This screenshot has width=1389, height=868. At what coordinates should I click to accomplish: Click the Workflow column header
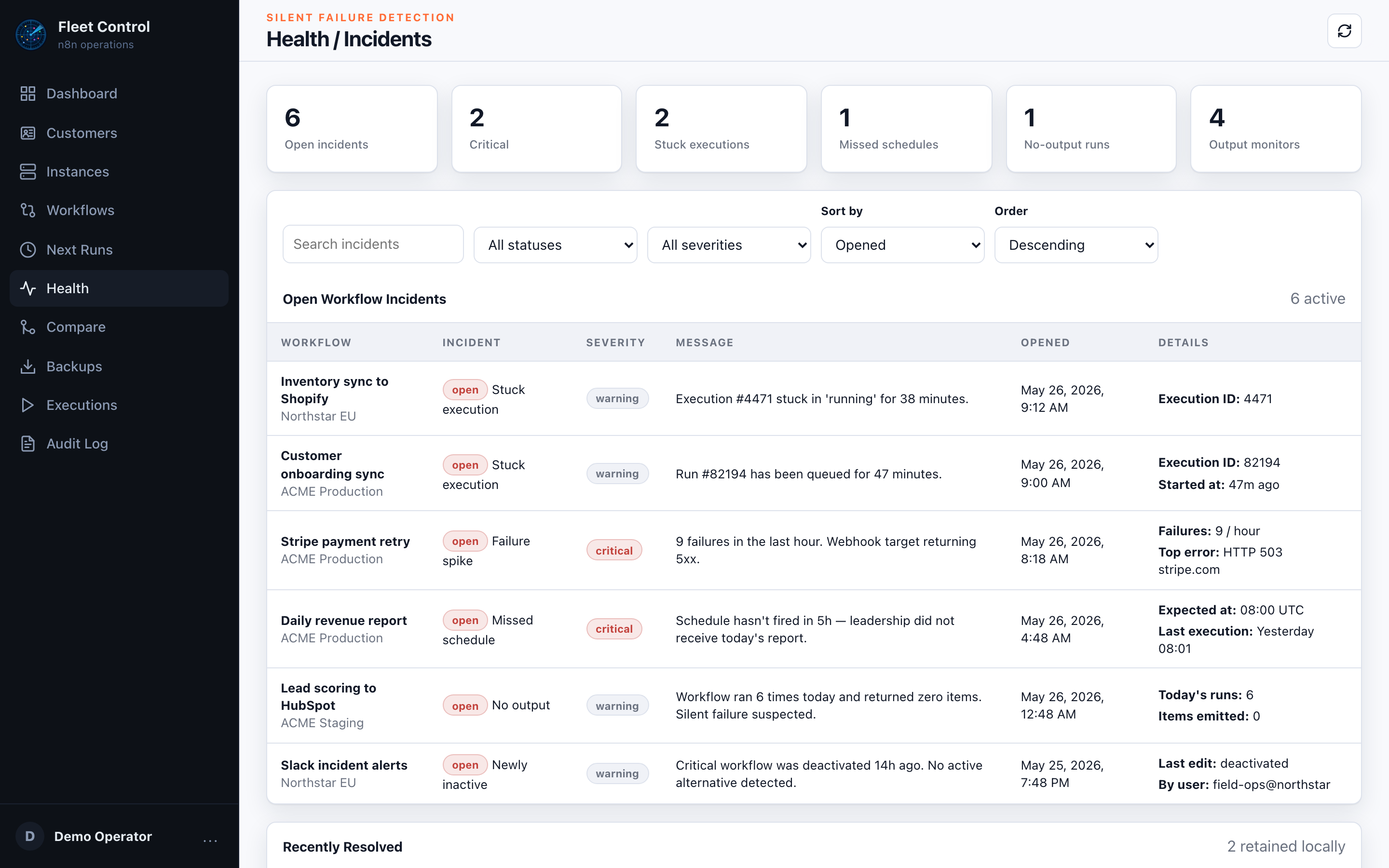pos(316,343)
